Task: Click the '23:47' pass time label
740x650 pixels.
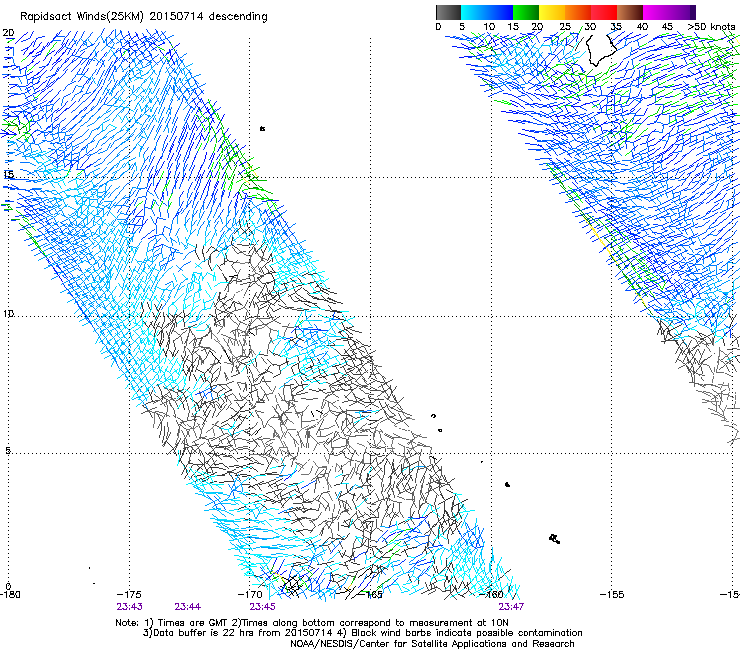Action: point(511,607)
